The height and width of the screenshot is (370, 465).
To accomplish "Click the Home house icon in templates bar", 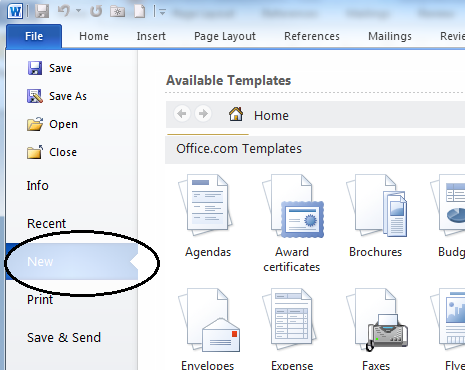I will coord(236,114).
